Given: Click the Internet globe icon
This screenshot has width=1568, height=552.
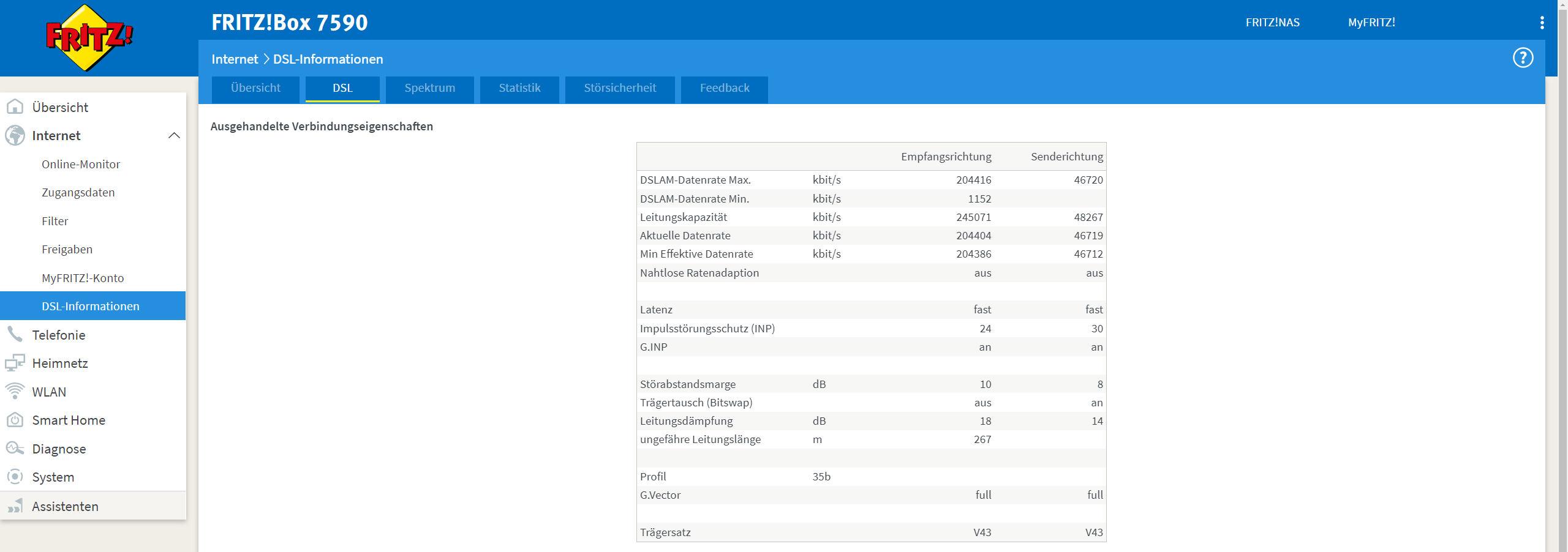Looking at the screenshot, I should pyautogui.click(x=15, y=135).
